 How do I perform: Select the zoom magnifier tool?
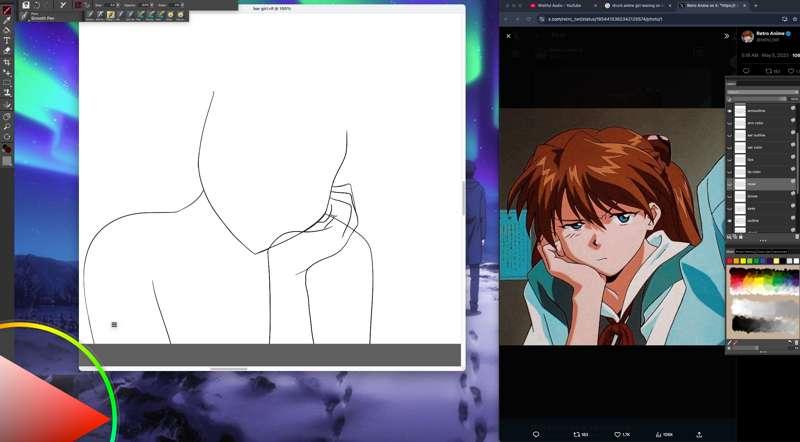(x=7, y=126)
